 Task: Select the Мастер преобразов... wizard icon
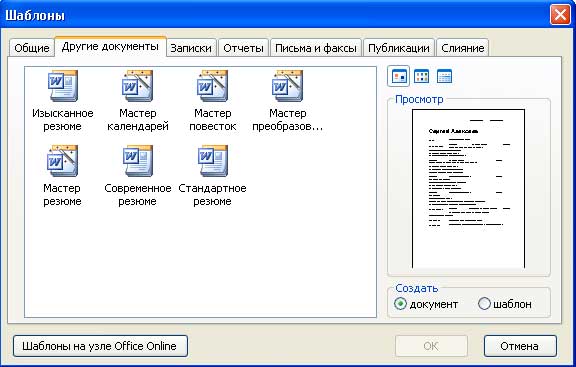(287, 86)
